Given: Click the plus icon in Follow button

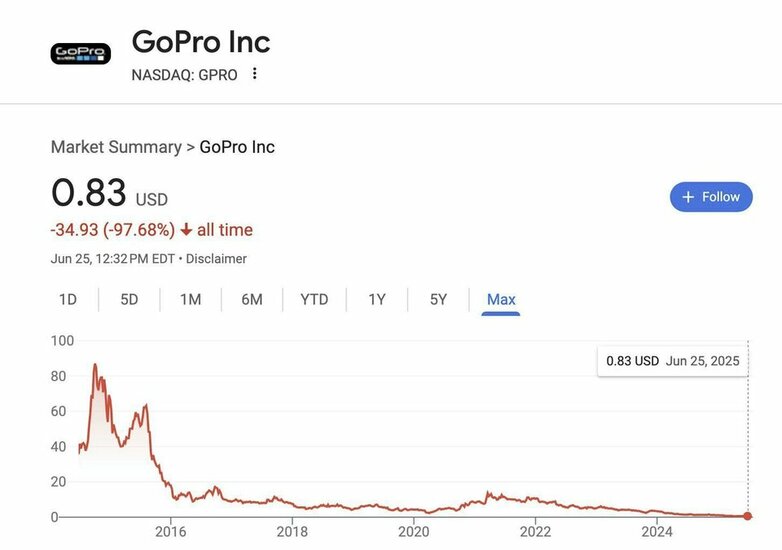Looking at the screenshot, I should pos(688,197).
